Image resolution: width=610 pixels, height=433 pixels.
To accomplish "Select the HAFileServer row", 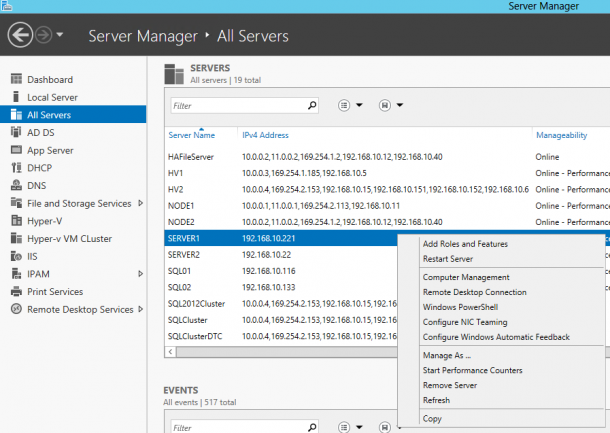I will click(387, 157).
